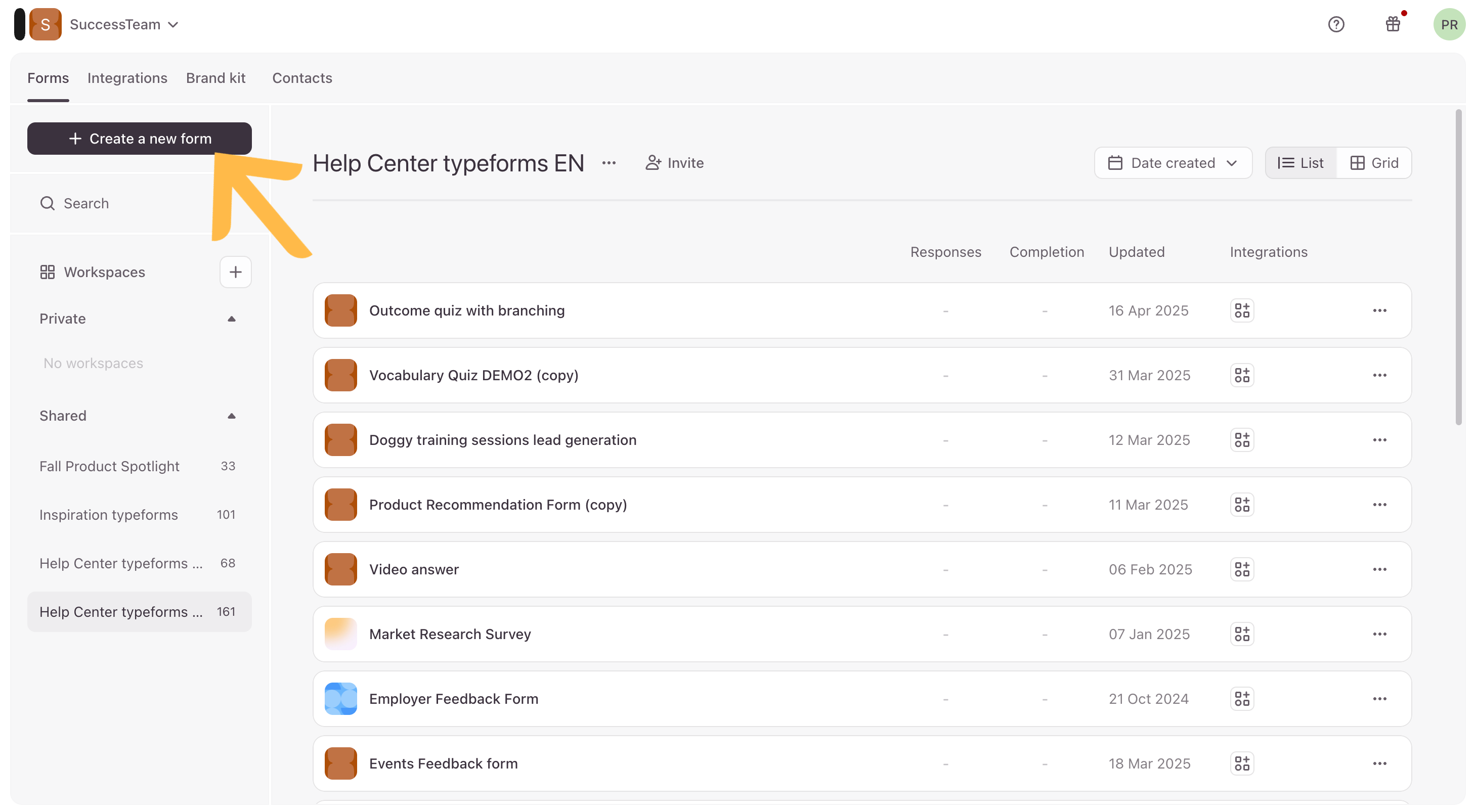Open more options for Outcome quiz with branching
Screen dimensions: 1475x812
click(1379, 311)
